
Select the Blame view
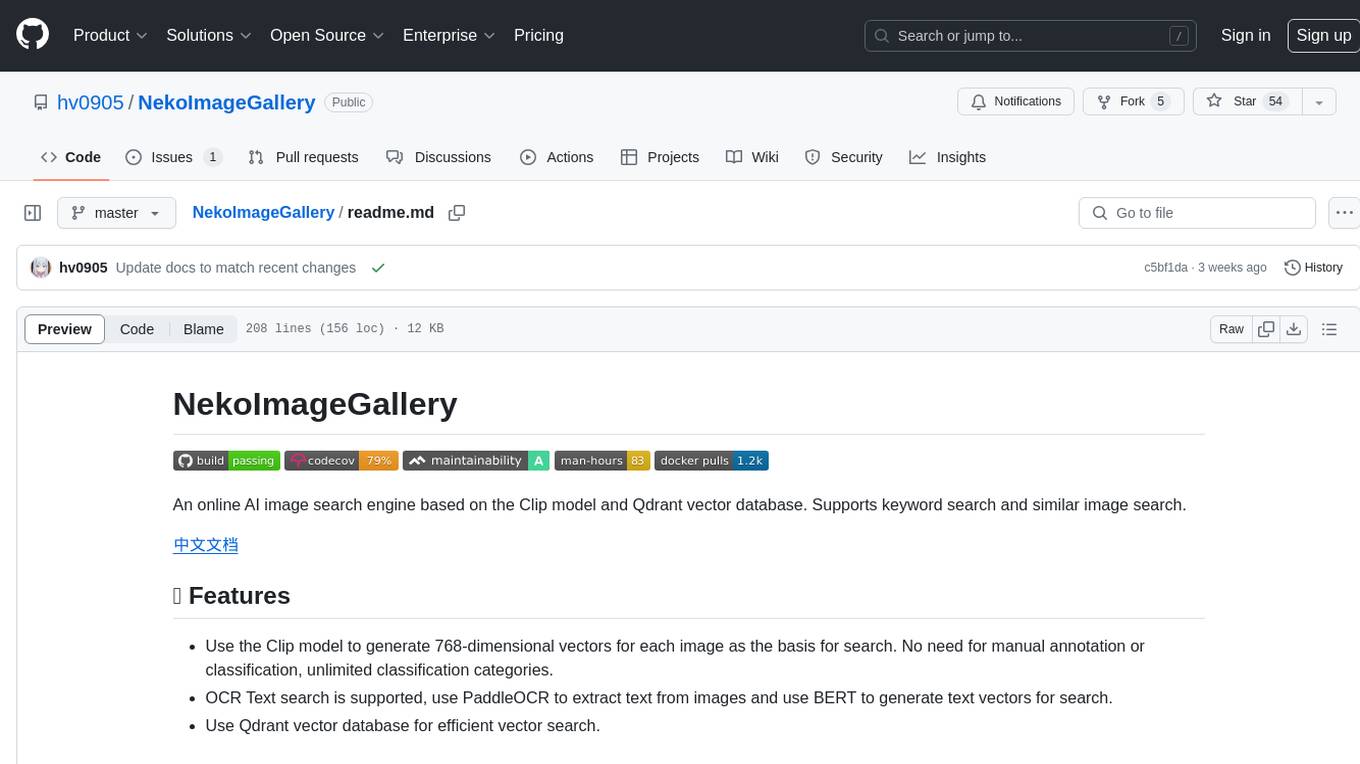tap(204, 329)
